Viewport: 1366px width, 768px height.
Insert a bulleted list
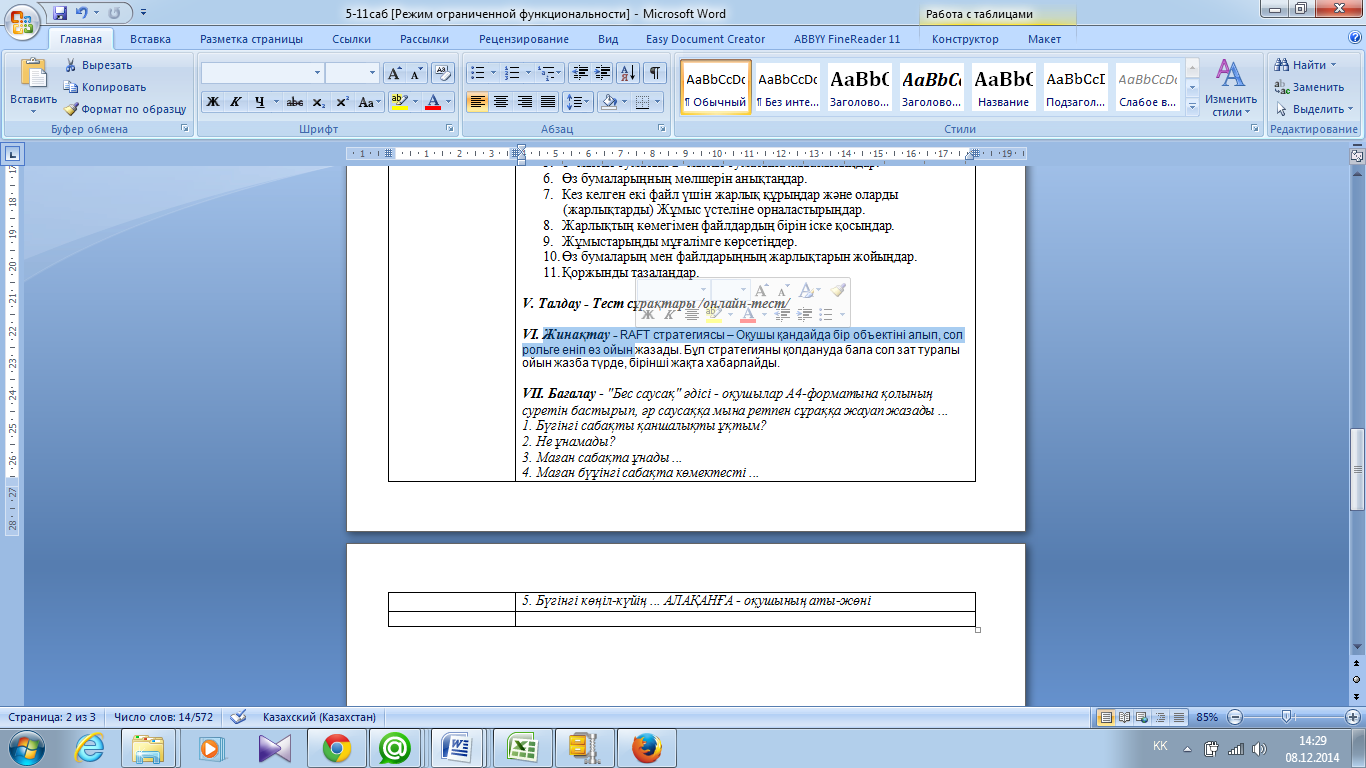[477, 73]
